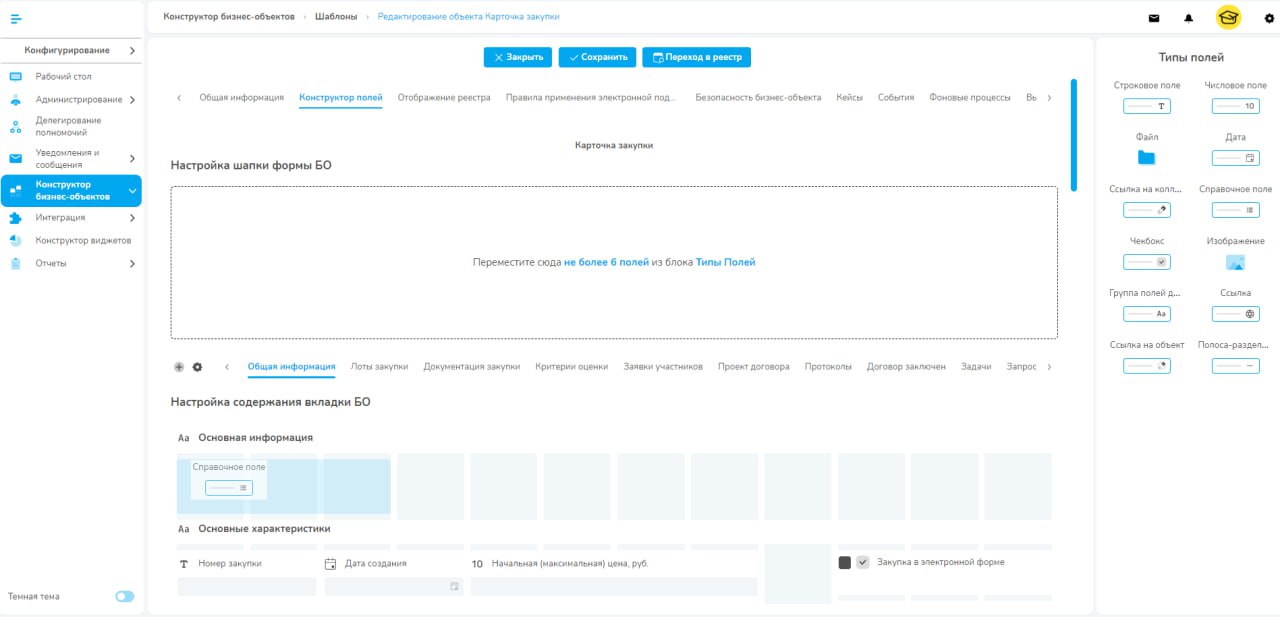This screenshot has height=617, width=1280.
Task: Open the Заявки участников tab
Action: (663, 367)
